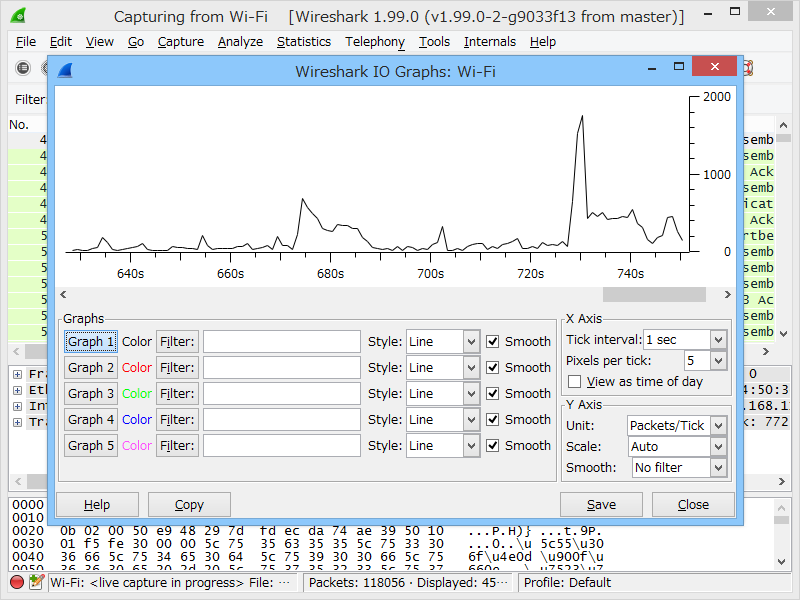
Task: Open the Telephony menu
Action: [375, 41]
